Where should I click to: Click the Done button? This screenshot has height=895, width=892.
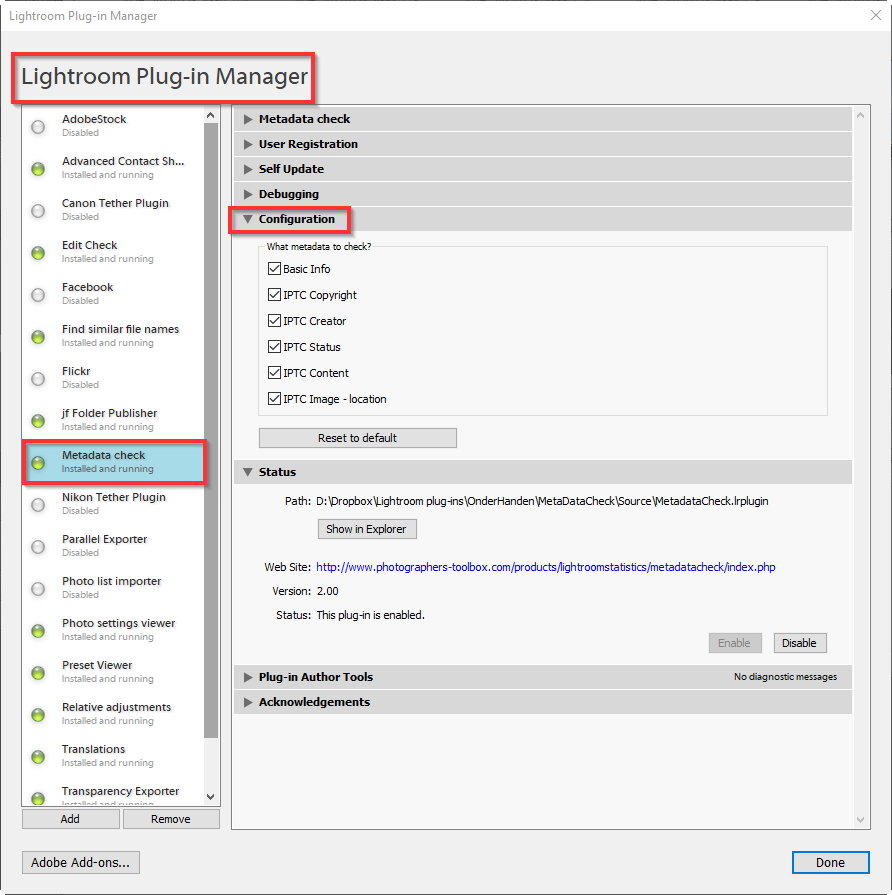click(x=830, y=862)
